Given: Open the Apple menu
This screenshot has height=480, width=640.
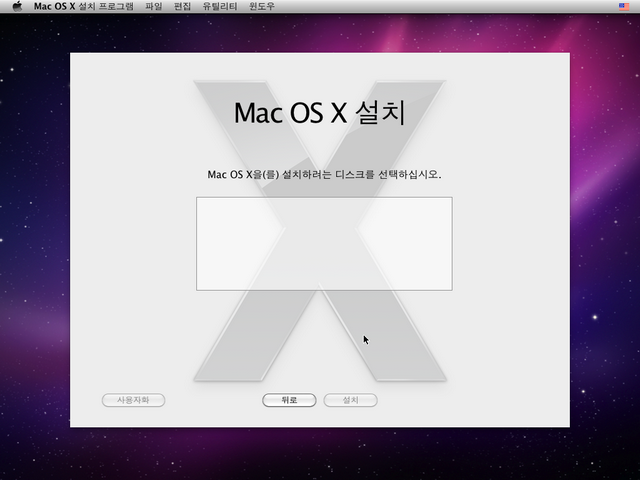Looking at the screenshot, I should 17,7.
